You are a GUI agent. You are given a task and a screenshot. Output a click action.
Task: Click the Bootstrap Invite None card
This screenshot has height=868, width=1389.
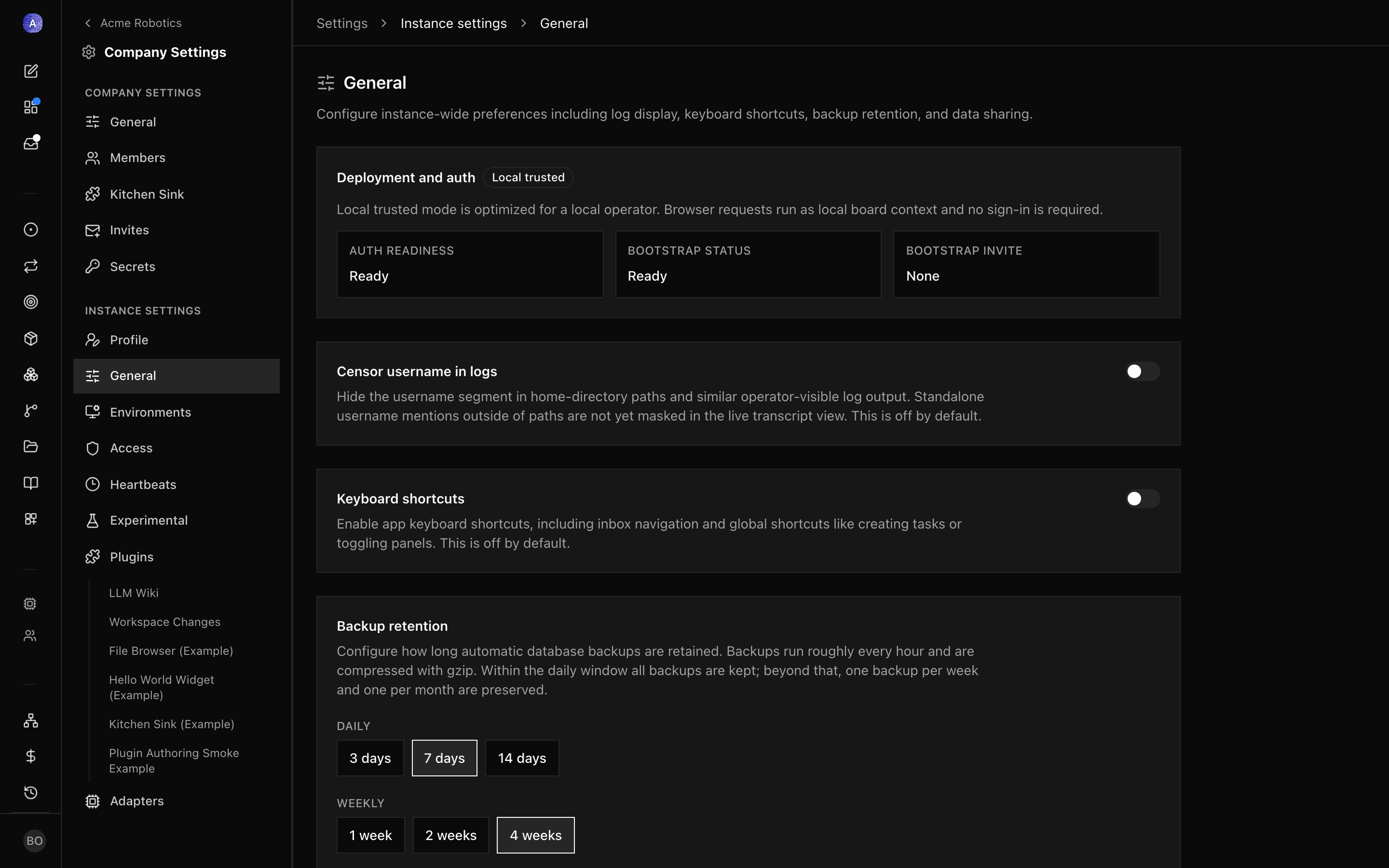point(1026,264)
